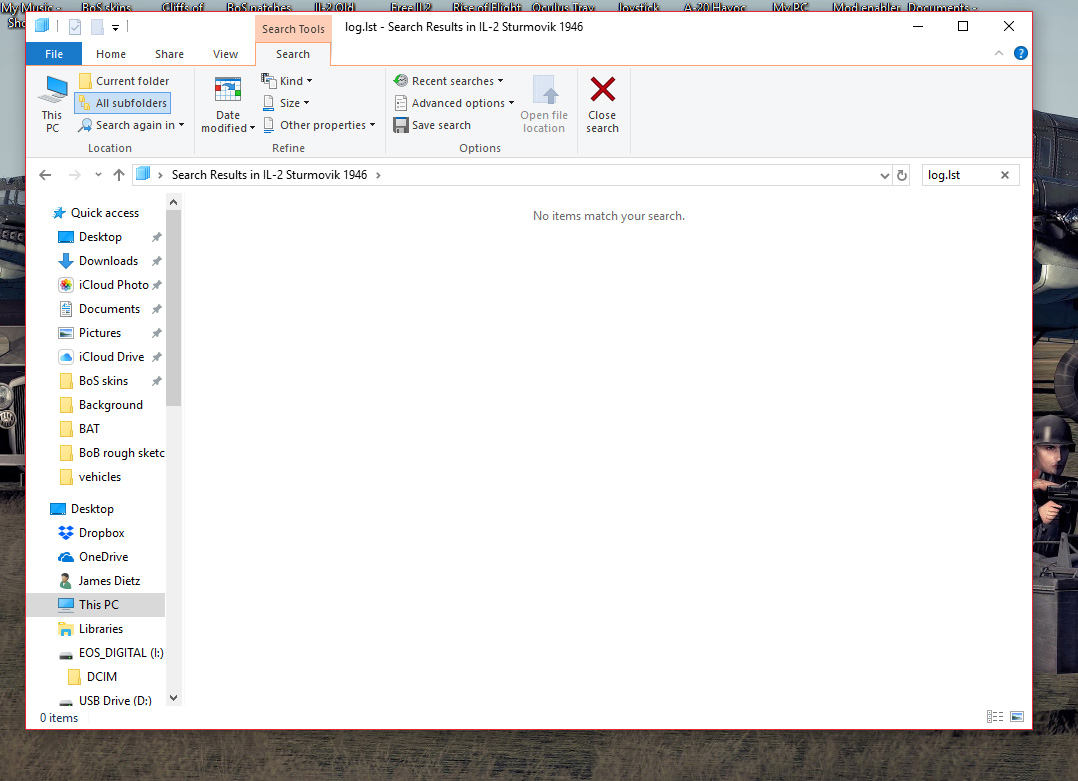Open BoS skins folder in sidebar
1078x781 pixels.
103,382
